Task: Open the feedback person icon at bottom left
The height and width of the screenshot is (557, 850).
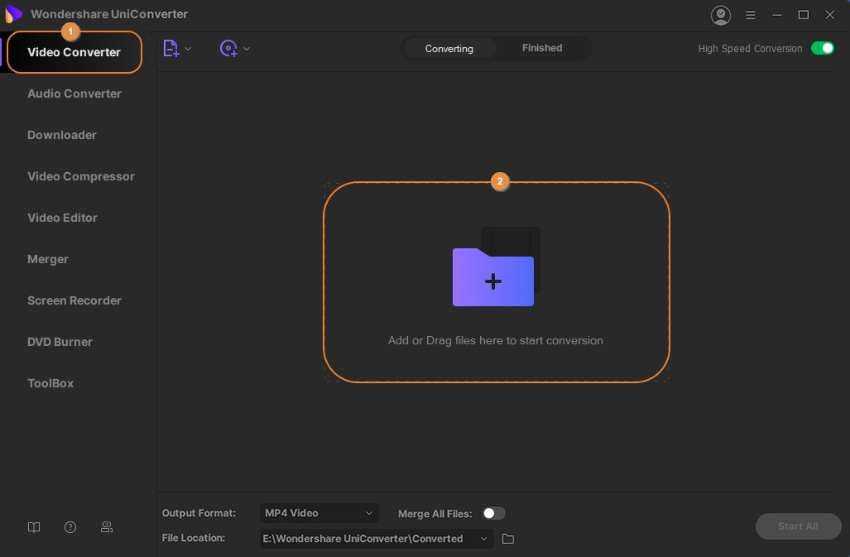Action: 107,527
